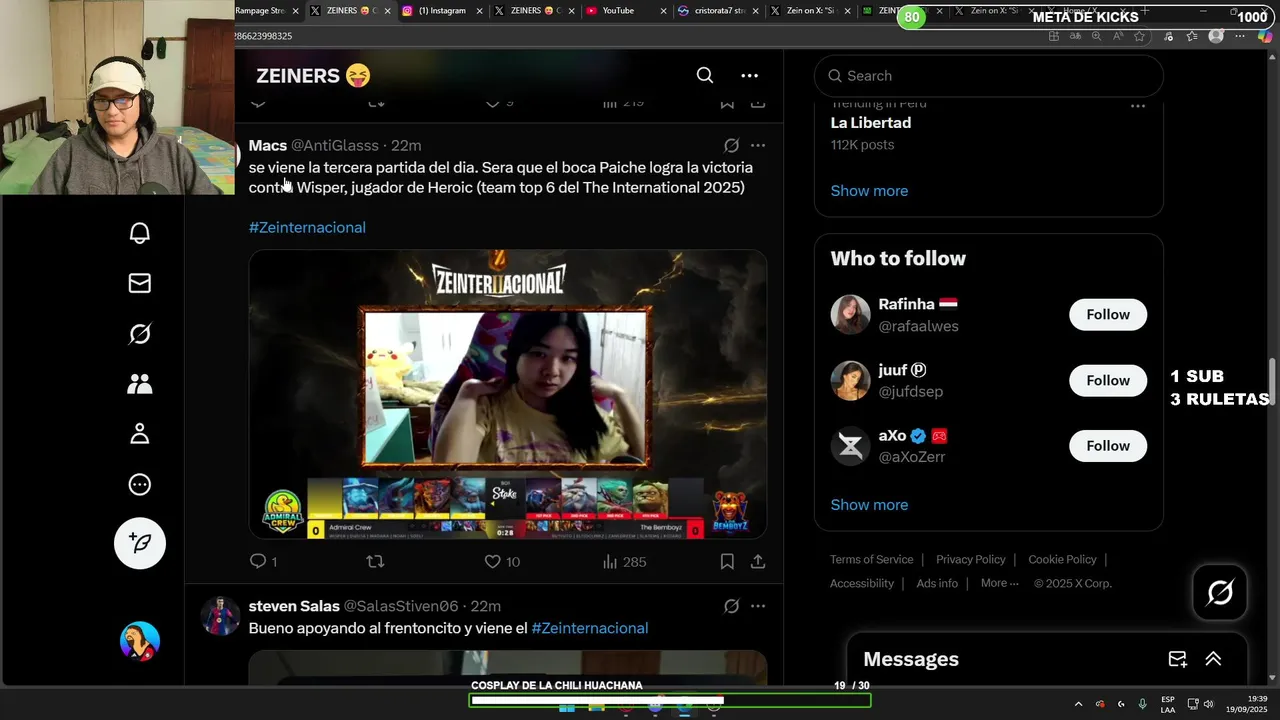Open #Zeinternacional hashtag in Macs' post

(307, 228)
